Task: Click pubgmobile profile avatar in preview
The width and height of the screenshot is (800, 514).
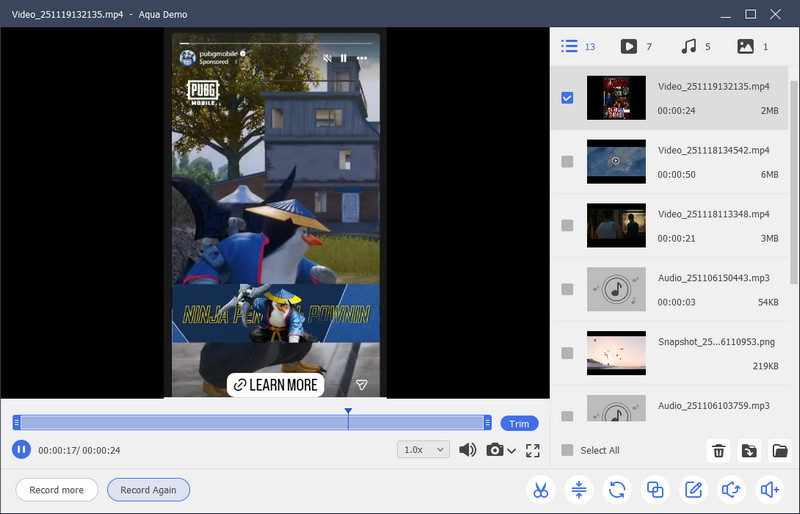Action: click(188, 58)
